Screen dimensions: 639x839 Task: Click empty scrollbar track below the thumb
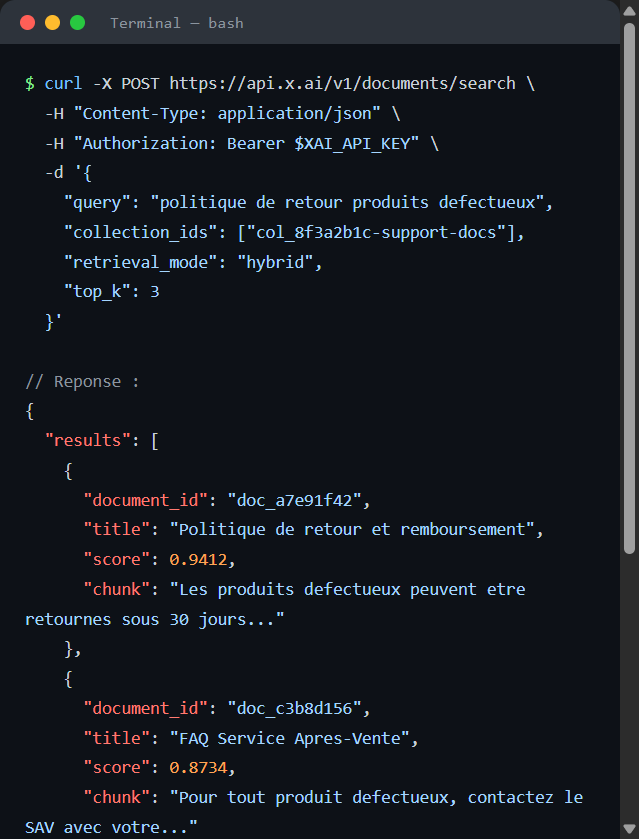(629, 688)
